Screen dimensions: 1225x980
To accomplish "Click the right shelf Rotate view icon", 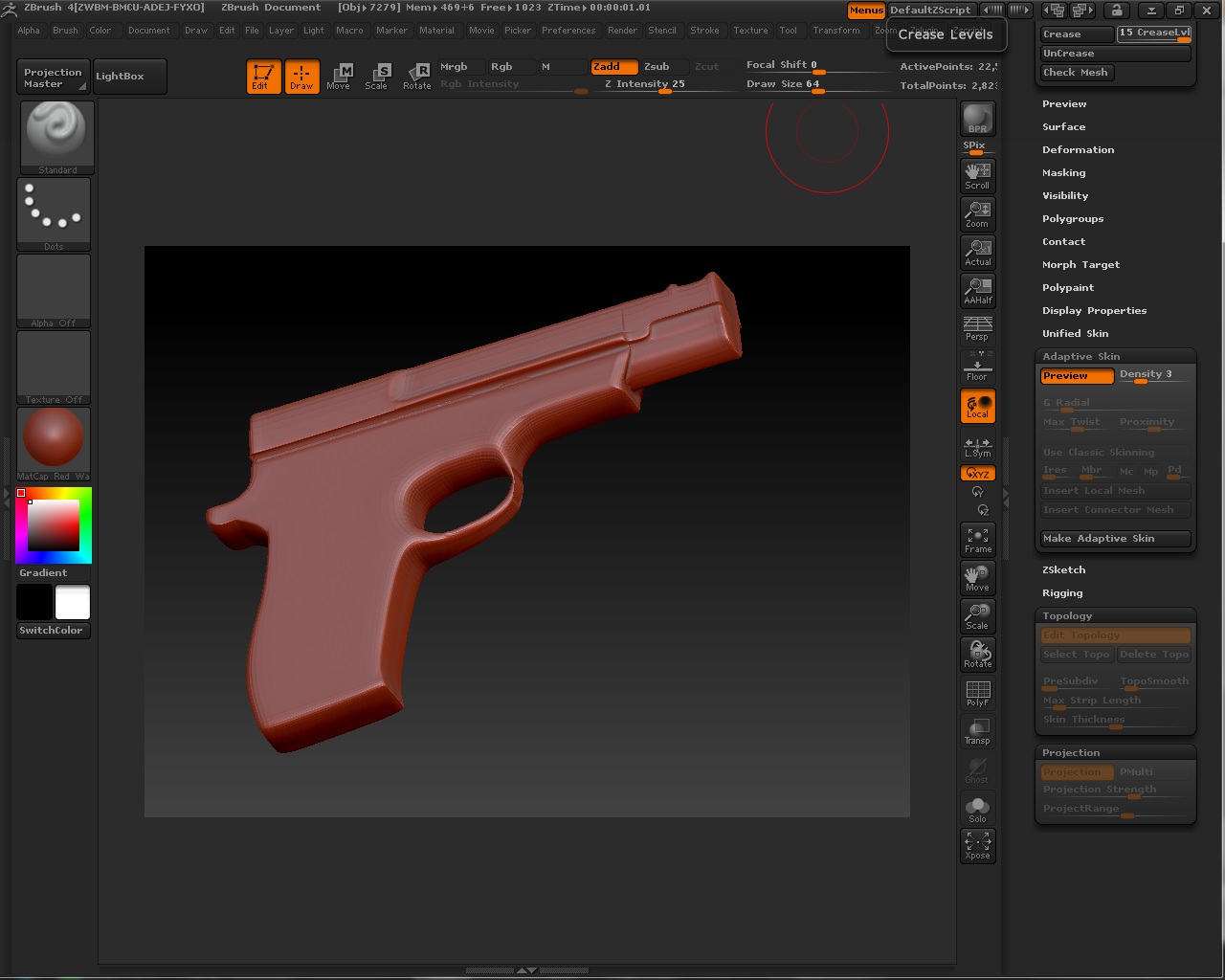I will [x=977, y=655].
